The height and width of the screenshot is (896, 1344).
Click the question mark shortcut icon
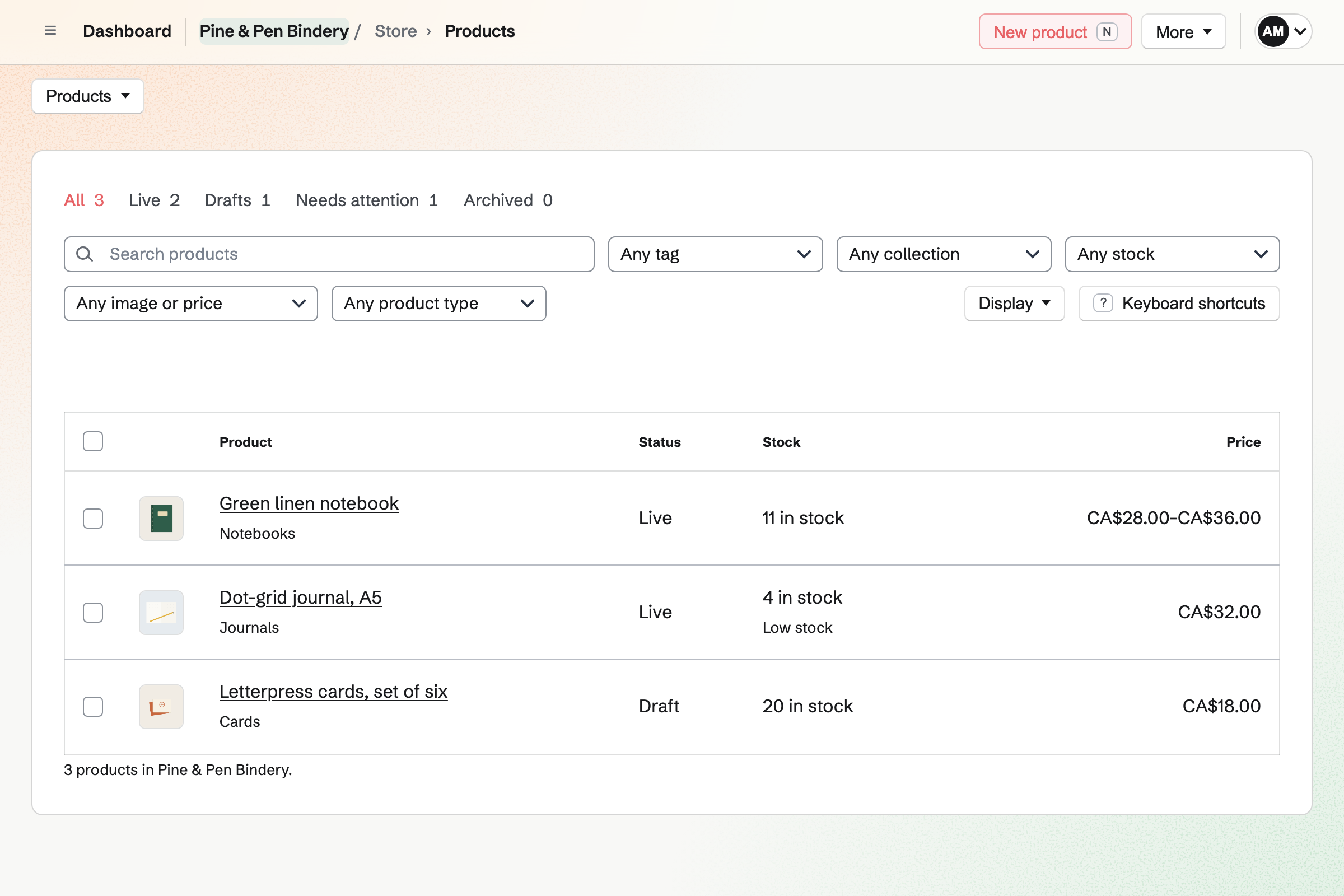(x=1103, y=304)
